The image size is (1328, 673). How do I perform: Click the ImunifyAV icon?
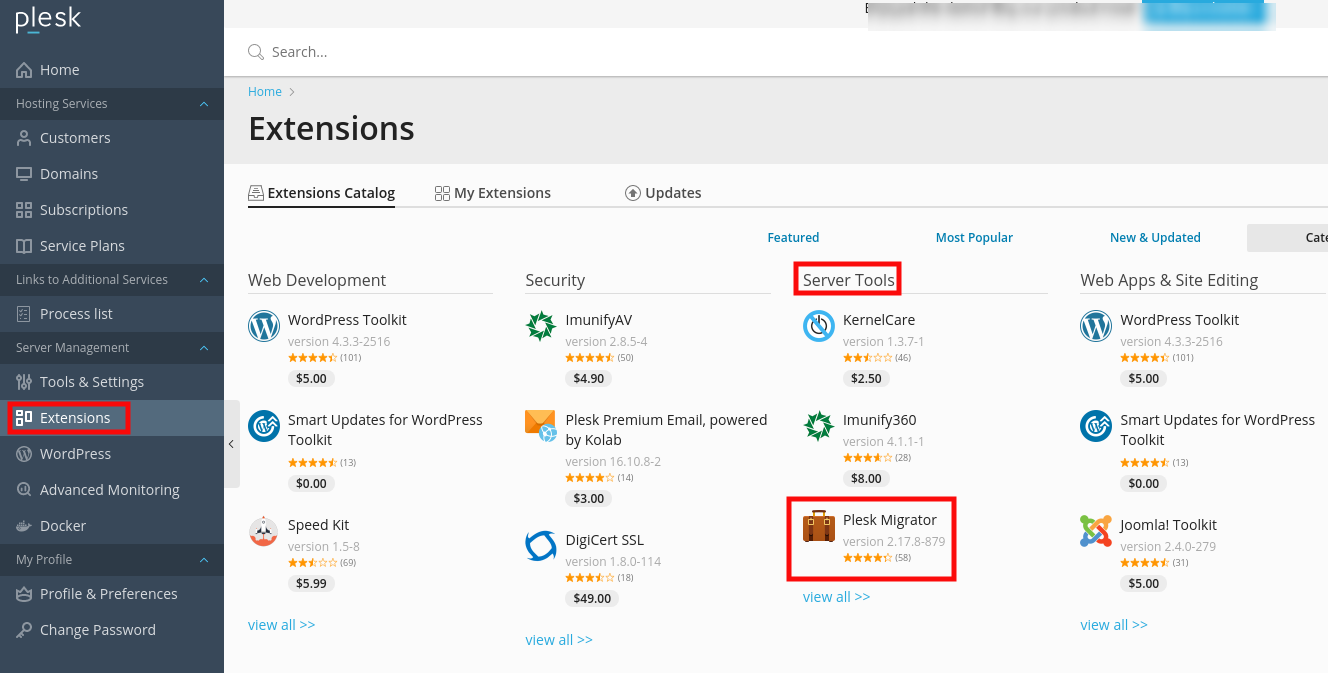click(541, 326)
